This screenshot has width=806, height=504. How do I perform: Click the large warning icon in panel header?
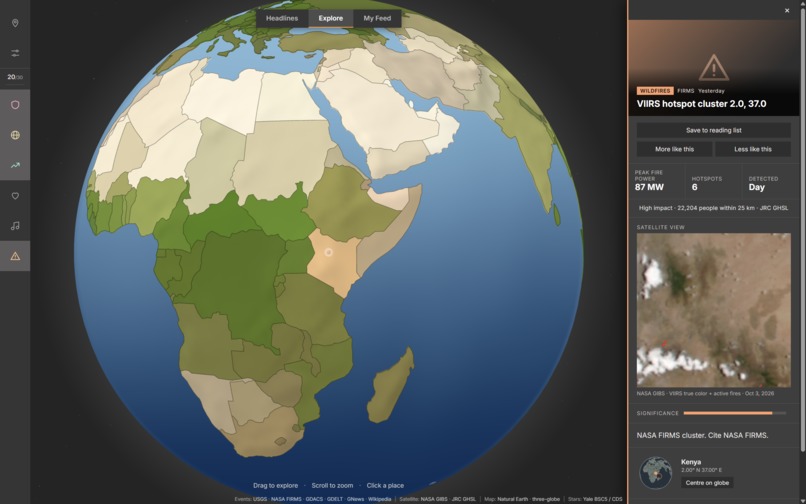click(713, 67)
